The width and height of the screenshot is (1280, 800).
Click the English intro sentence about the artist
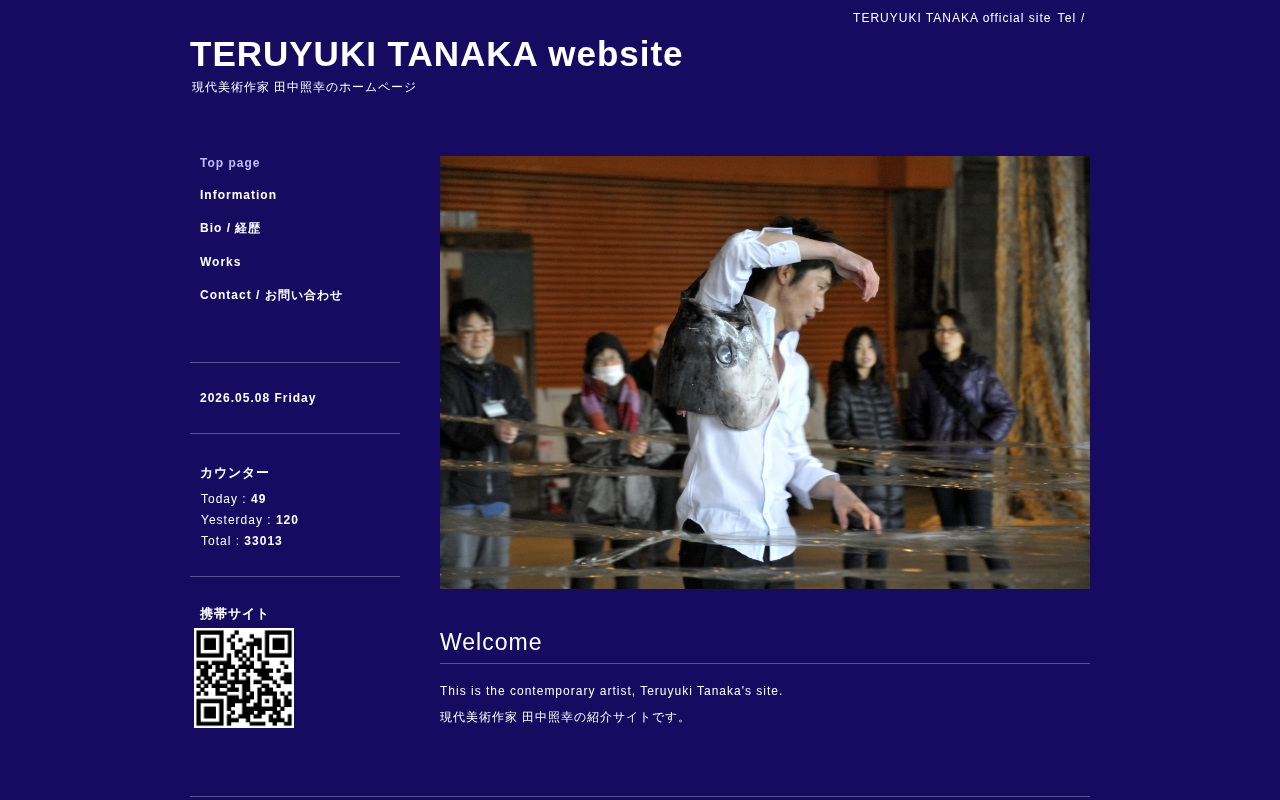[x=612, y=691]
